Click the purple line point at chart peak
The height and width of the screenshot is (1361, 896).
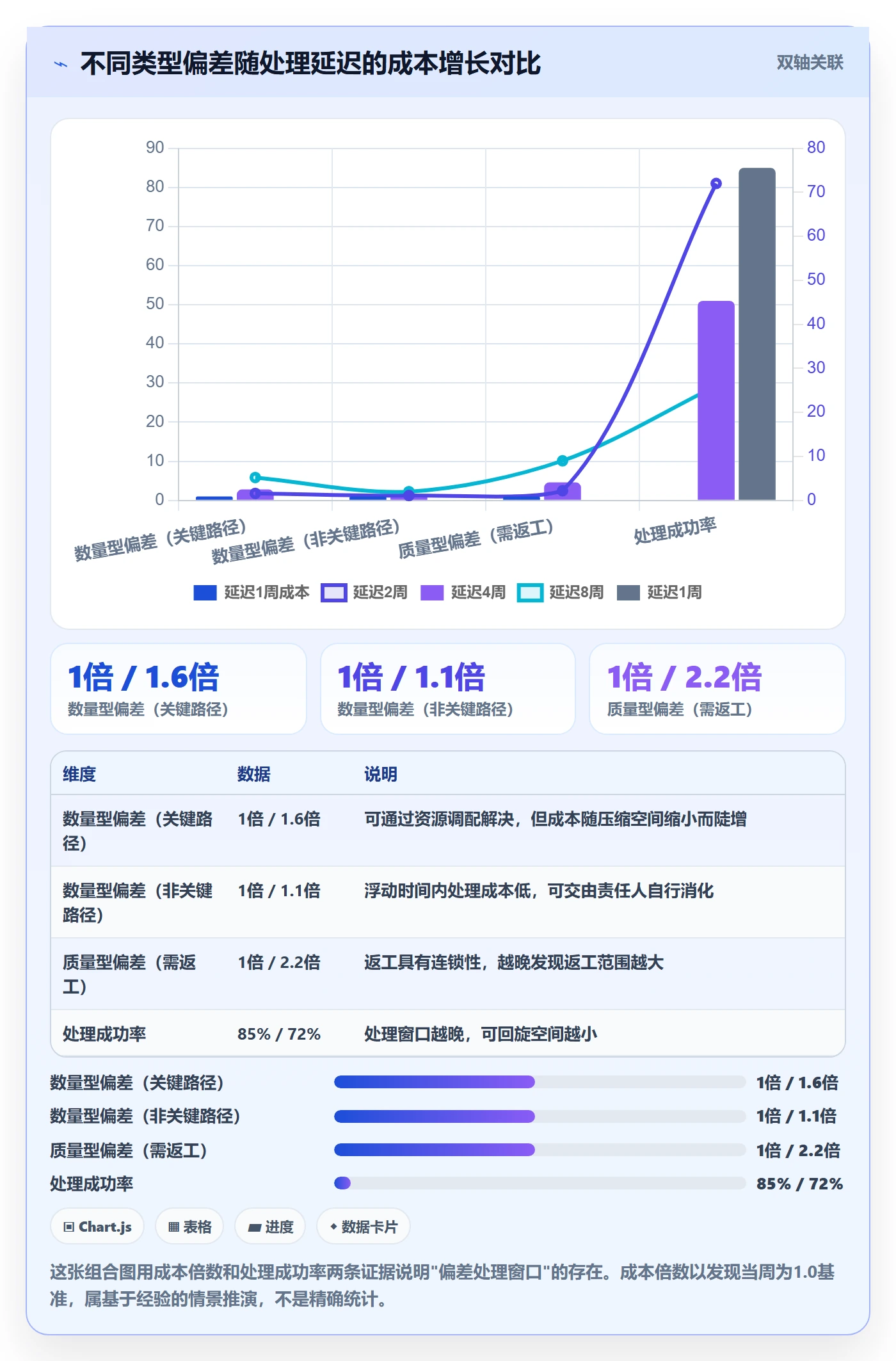(x=716, y=184)
